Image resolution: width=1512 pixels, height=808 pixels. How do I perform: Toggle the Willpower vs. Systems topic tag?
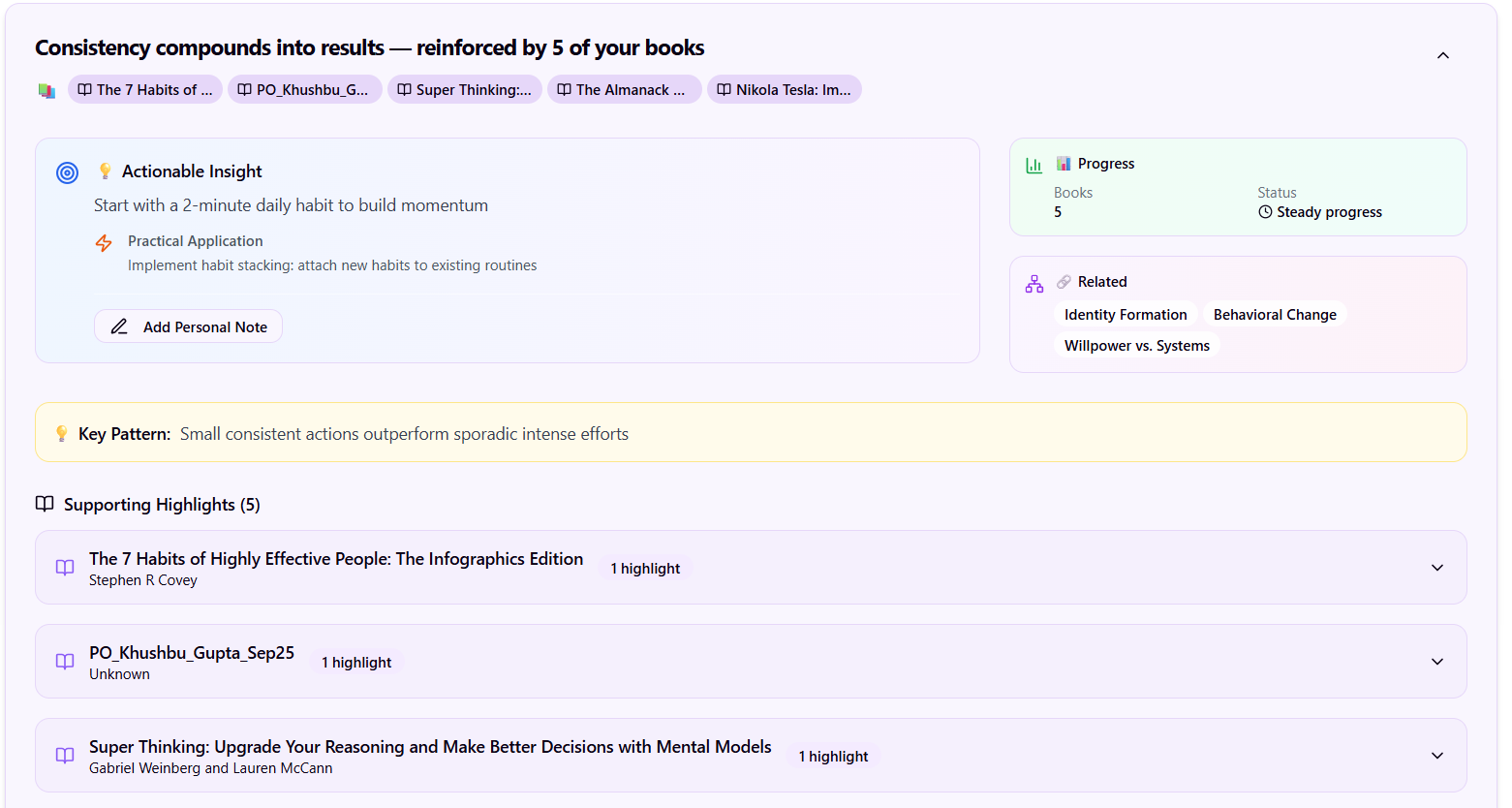tap(1137, 345)
